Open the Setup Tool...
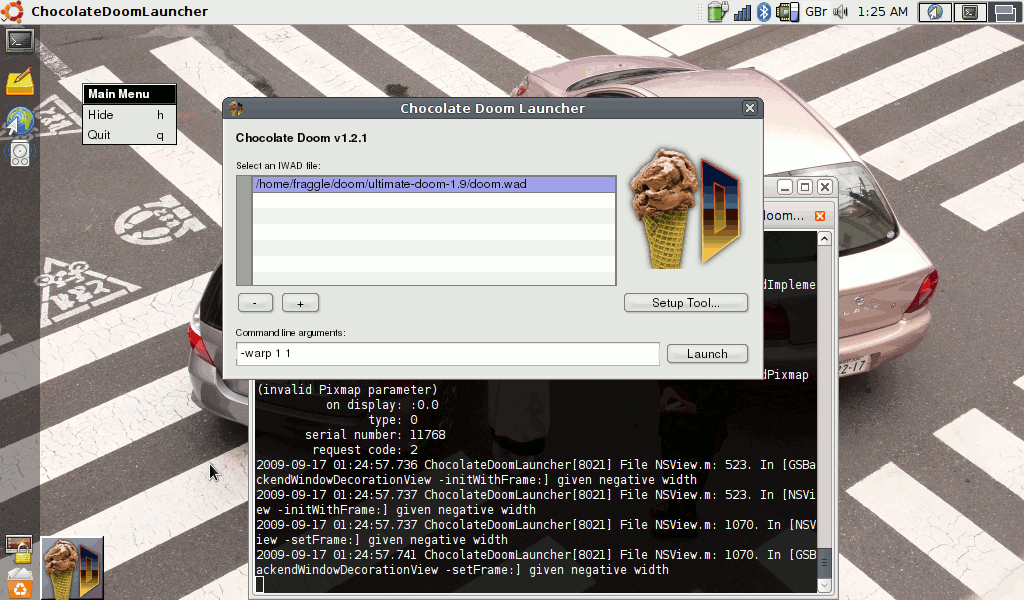Viewport: 1024px width, 600px height. [686, 303]
